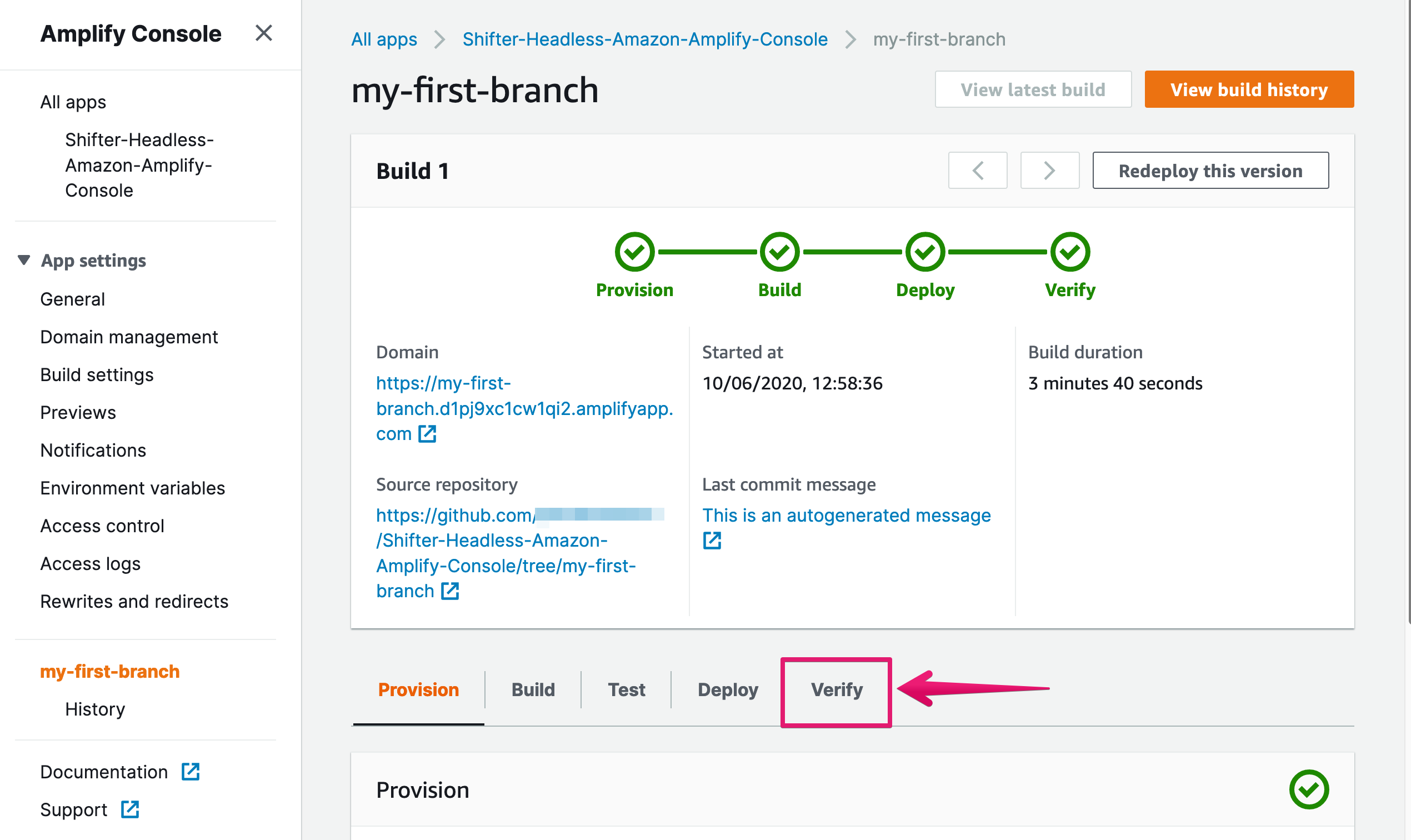Open the amplifyapp.com domain link

coord(524,409)
